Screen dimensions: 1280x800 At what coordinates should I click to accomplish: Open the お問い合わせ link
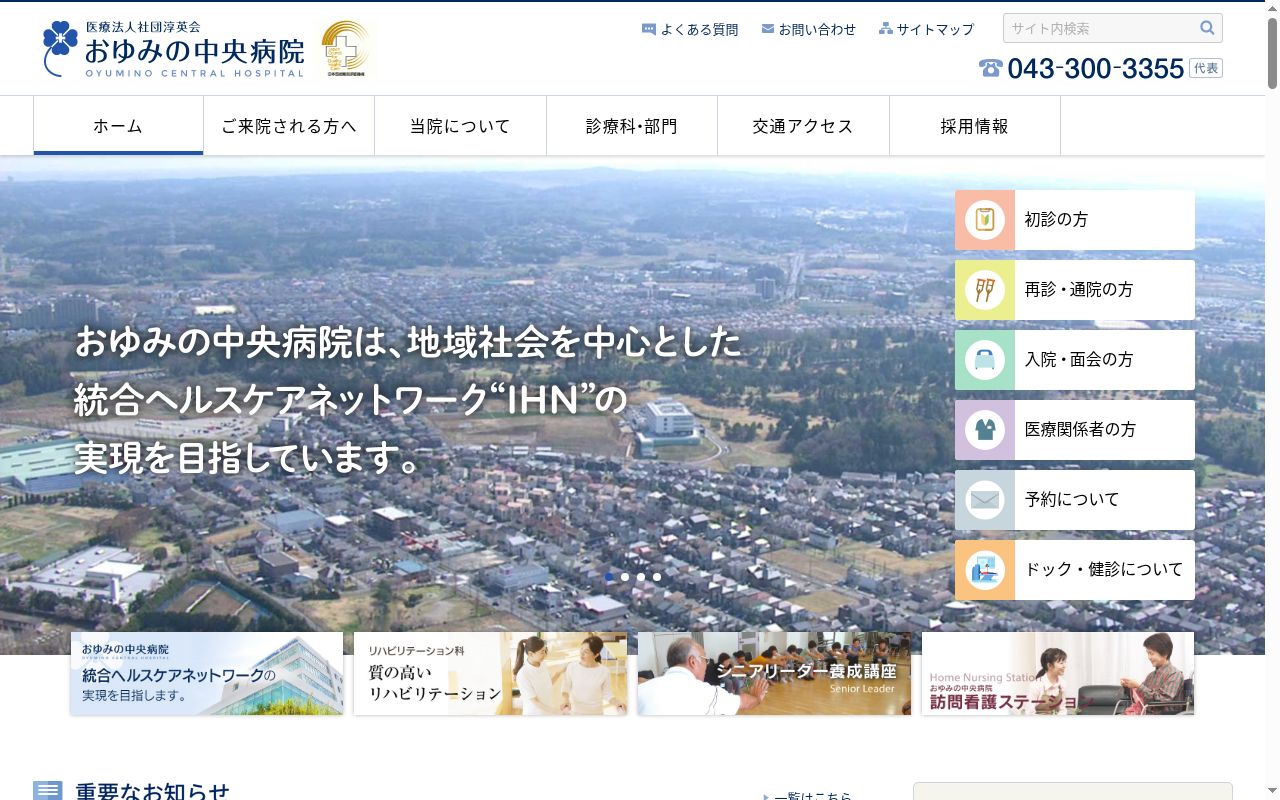pos(817,30)
